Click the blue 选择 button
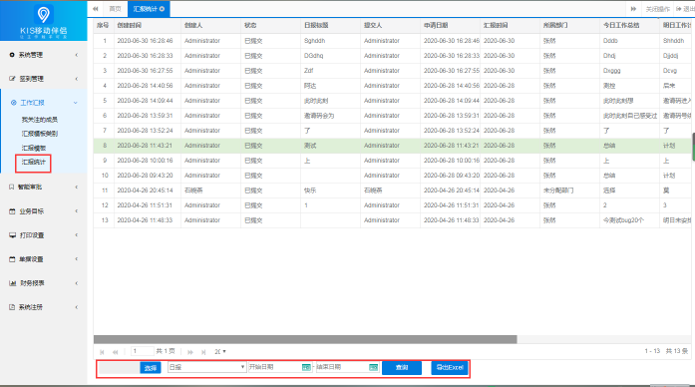This screenshot has height=387, width=695. coord(150,368)
